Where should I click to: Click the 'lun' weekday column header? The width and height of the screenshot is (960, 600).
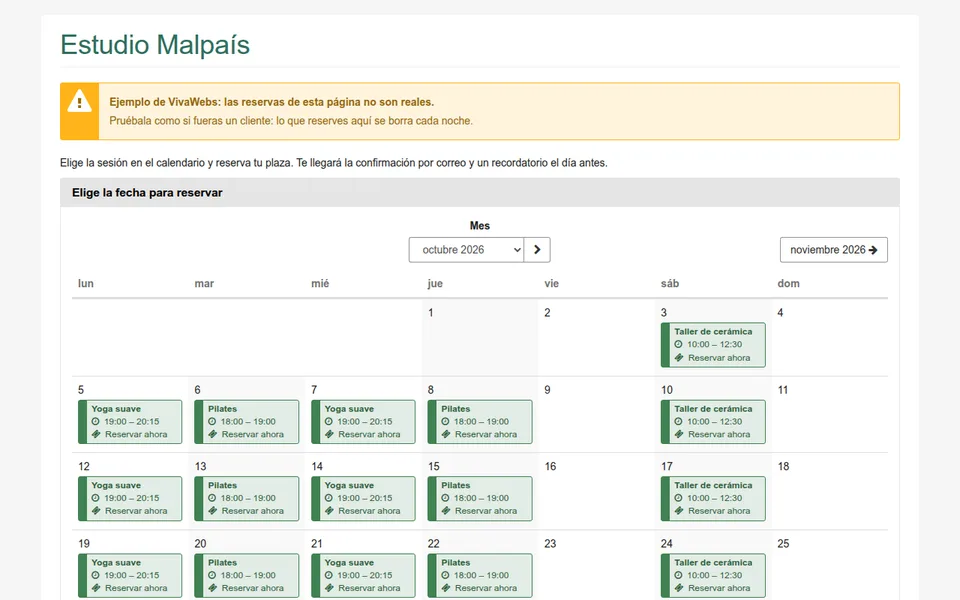[x=86, y=283]
